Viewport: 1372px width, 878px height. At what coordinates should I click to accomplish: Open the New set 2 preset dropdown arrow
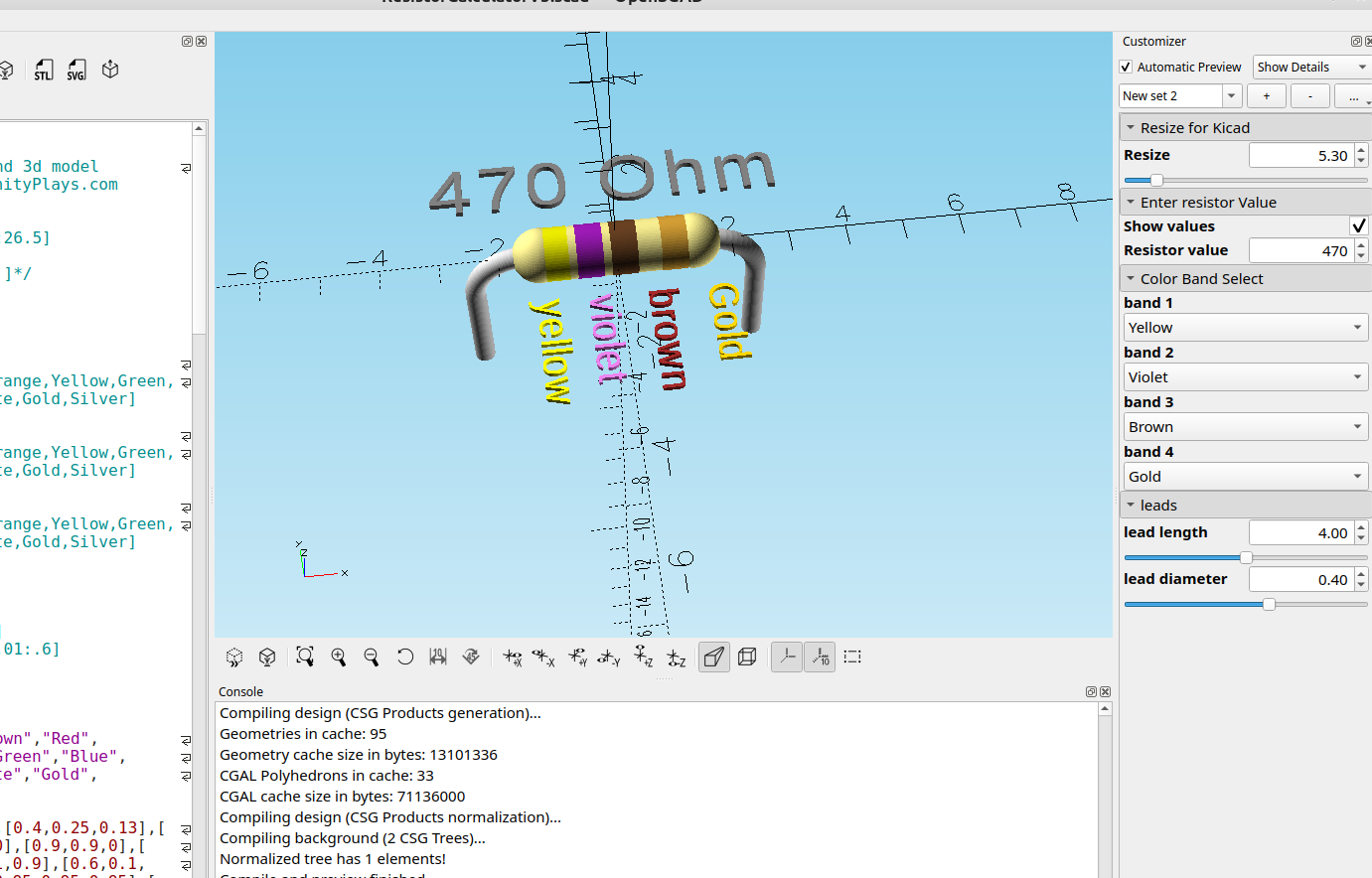1232,96
